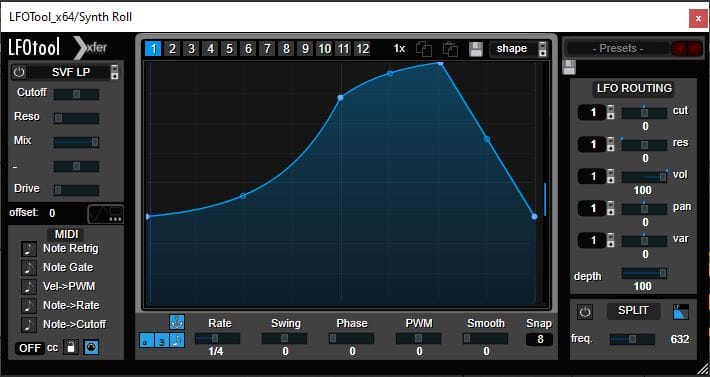Change LFO number stepper for res routing
Viewport: 710px width, 377px height.
[x=610, y=144]
